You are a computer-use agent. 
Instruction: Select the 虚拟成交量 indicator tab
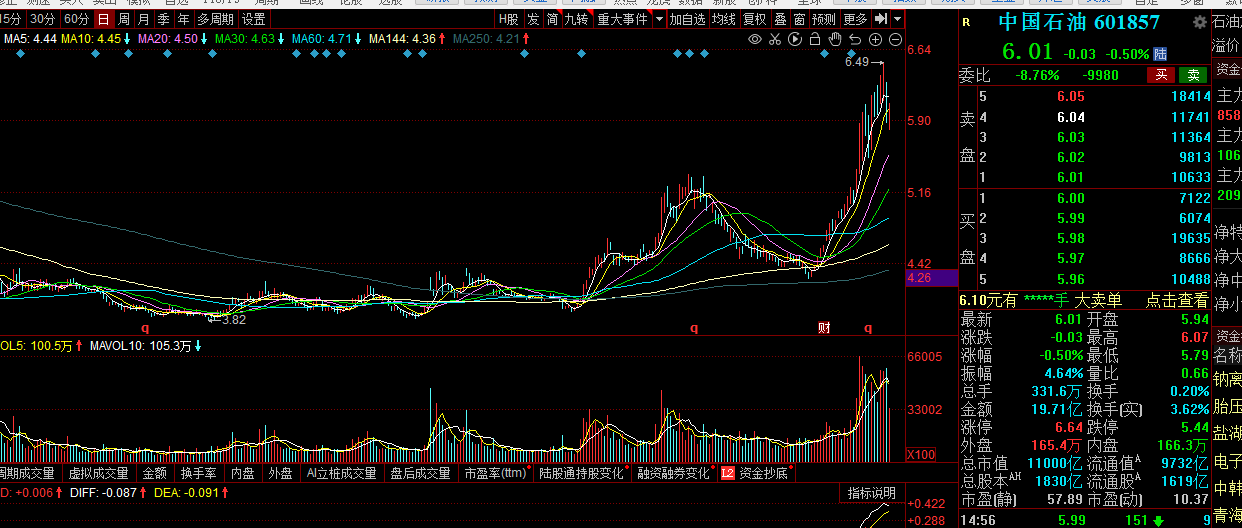pyautogui.click(x=98, y=474)
